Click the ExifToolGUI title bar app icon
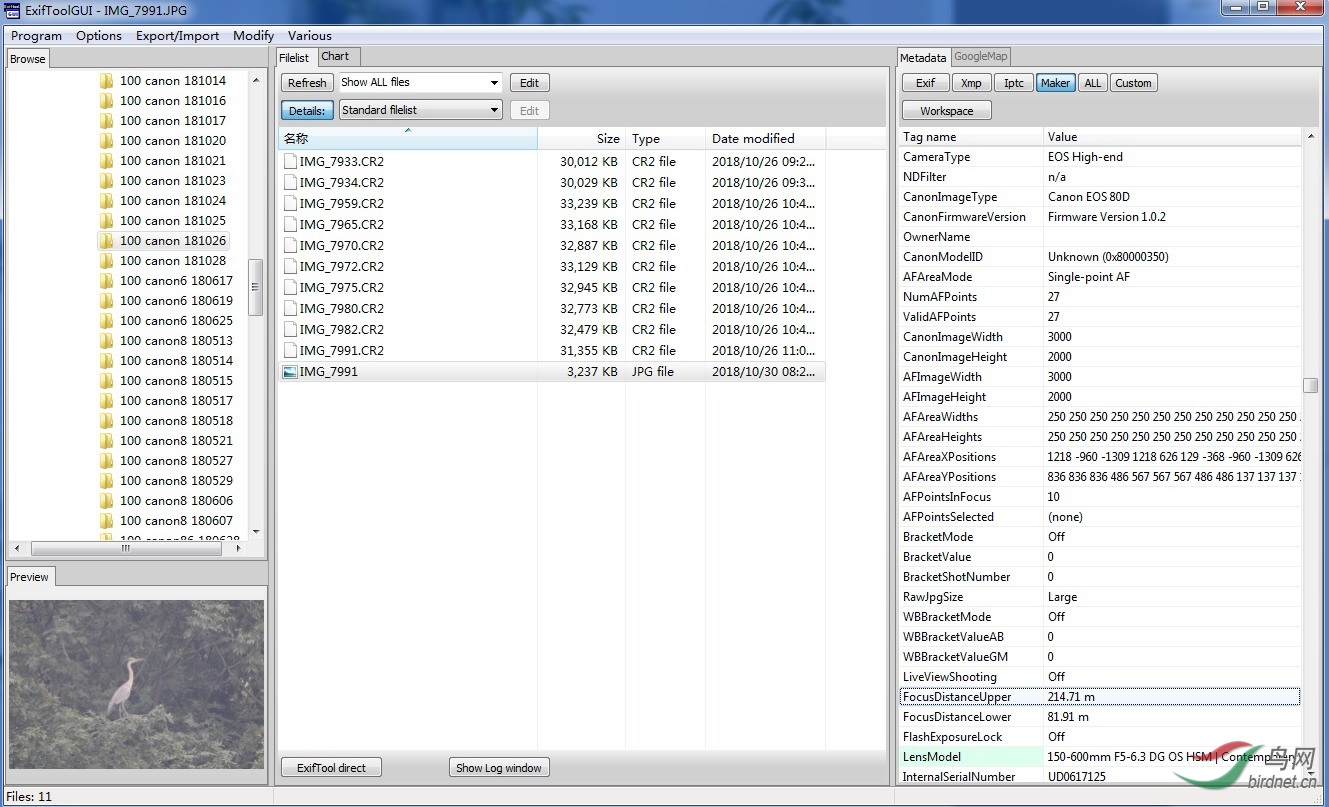1329x807 pixels. [x=12, y=10]
